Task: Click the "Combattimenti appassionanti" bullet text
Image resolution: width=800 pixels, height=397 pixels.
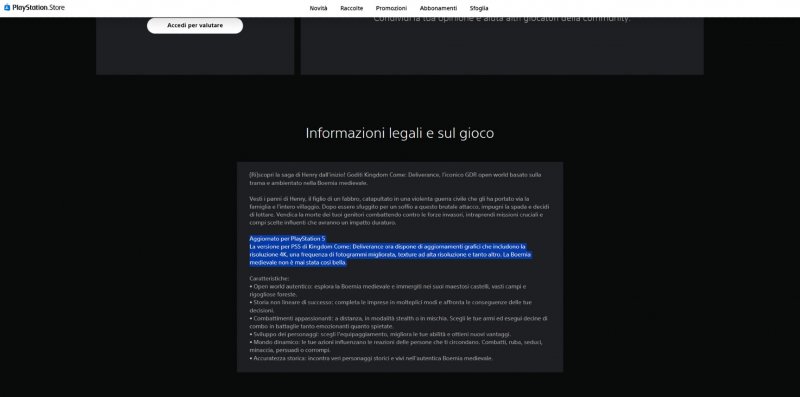Action: [398, 322]
